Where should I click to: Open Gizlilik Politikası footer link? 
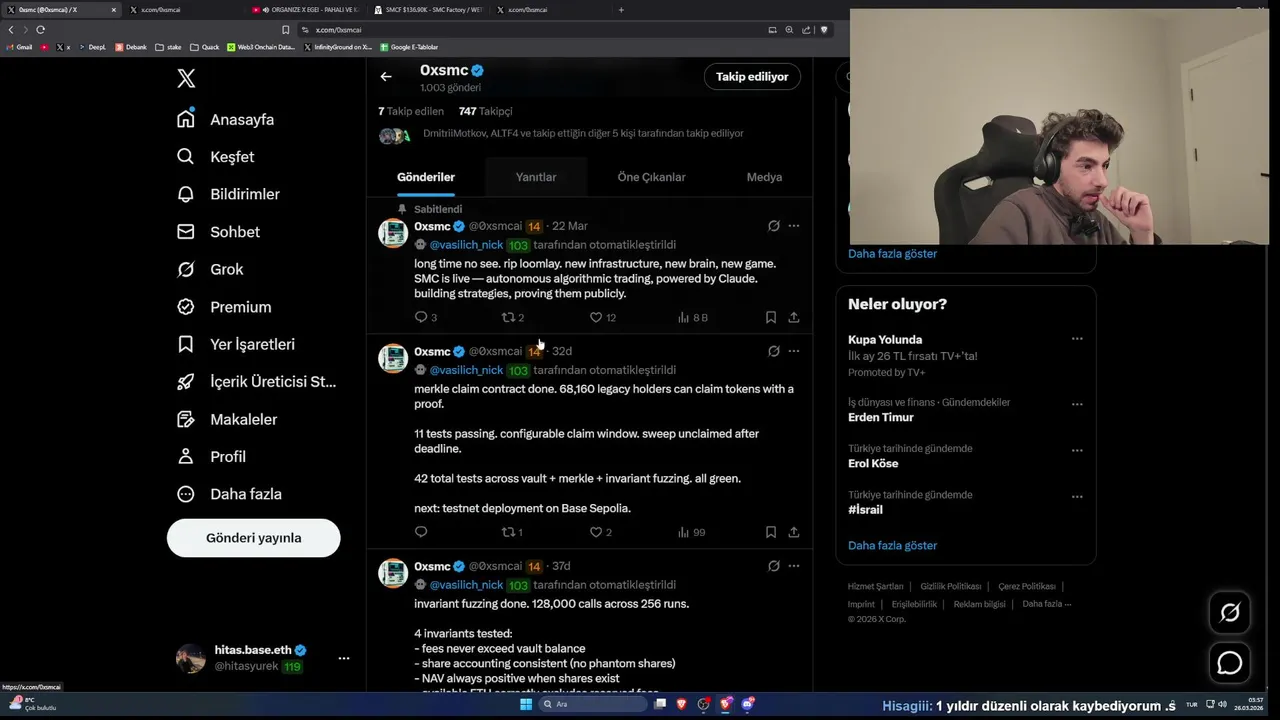click(x=950, y=586)
